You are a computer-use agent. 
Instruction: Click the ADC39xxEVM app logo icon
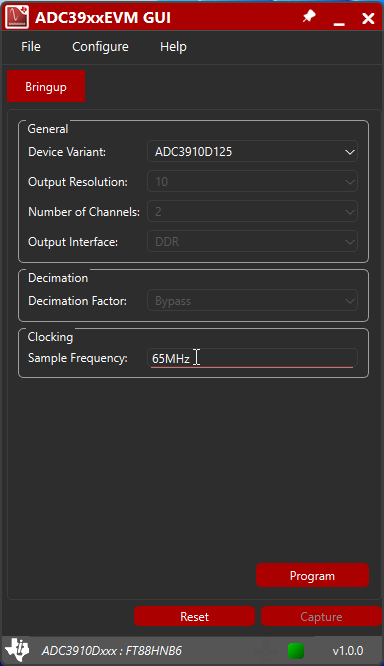(17, 17)
